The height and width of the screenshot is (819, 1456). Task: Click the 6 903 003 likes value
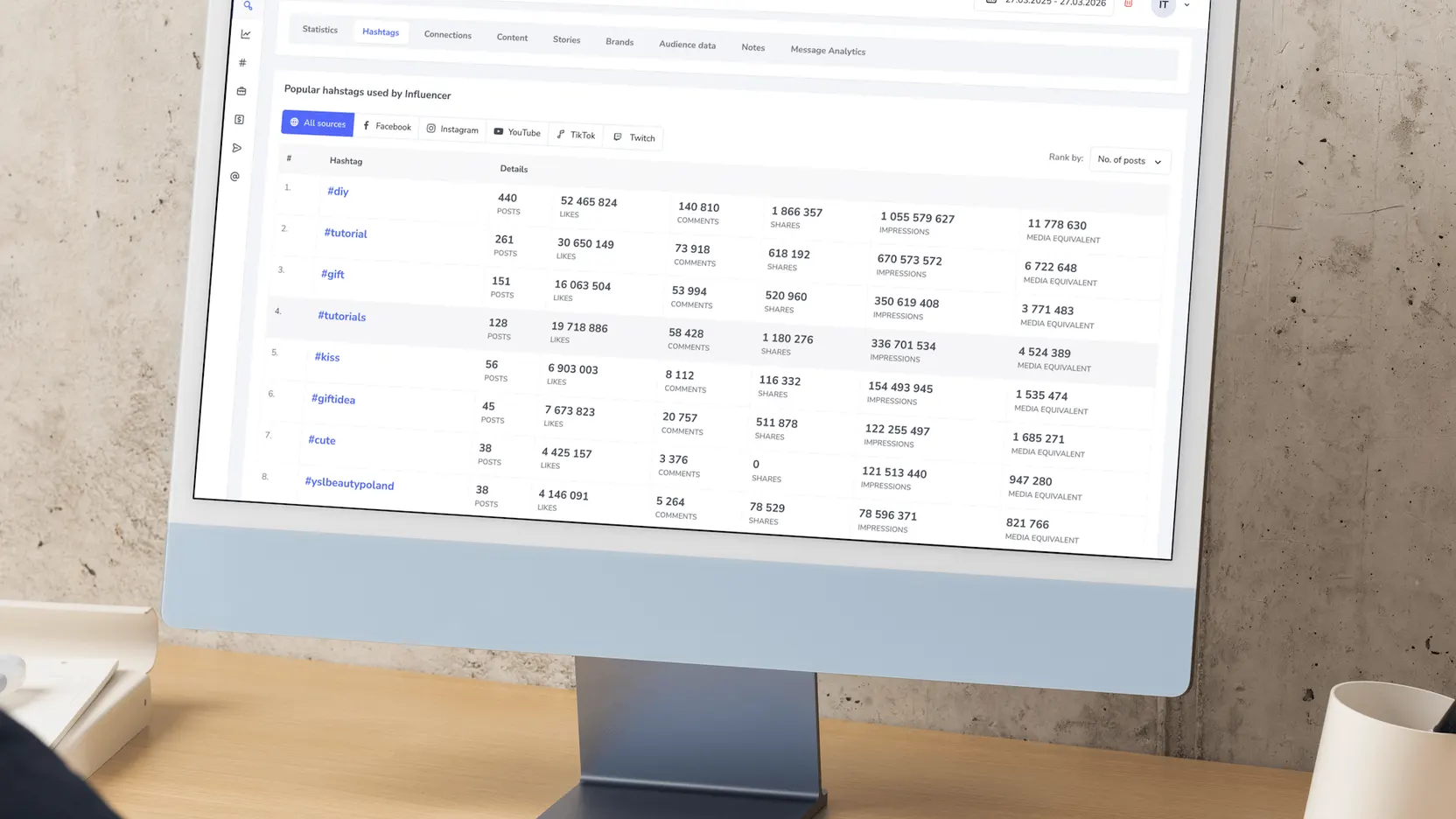coord(573,369)
